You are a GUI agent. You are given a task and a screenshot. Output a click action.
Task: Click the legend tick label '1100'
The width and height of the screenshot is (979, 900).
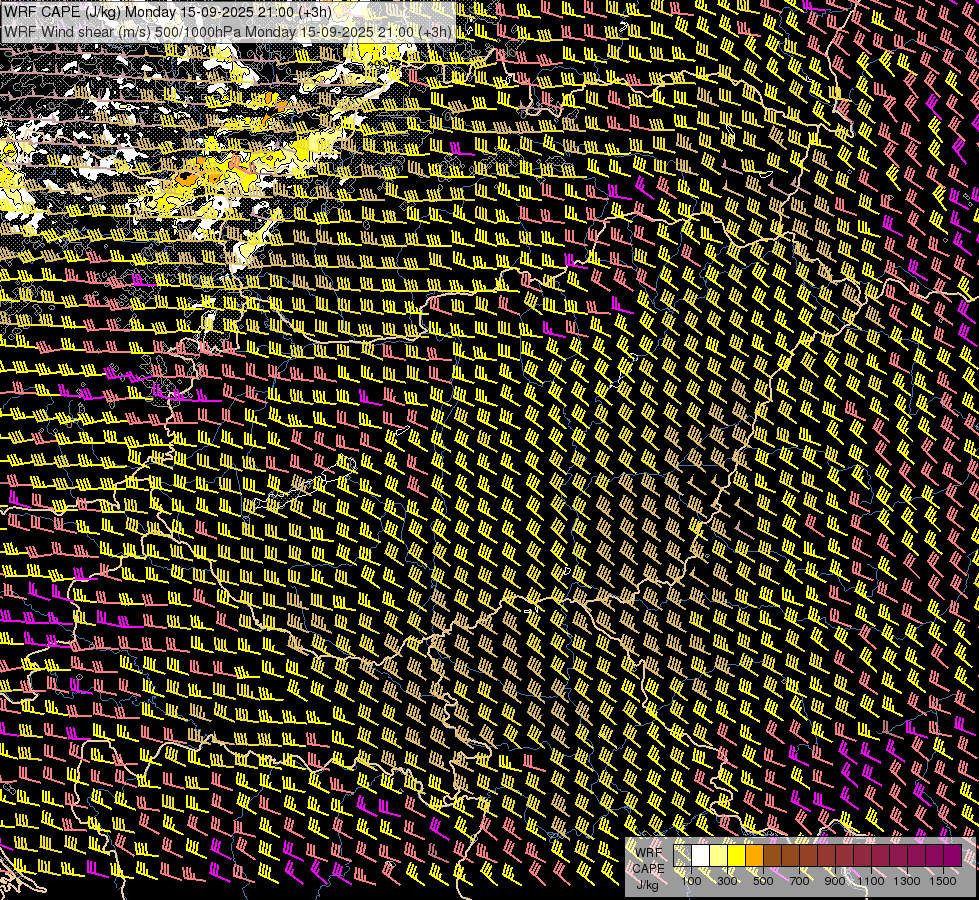871,881
